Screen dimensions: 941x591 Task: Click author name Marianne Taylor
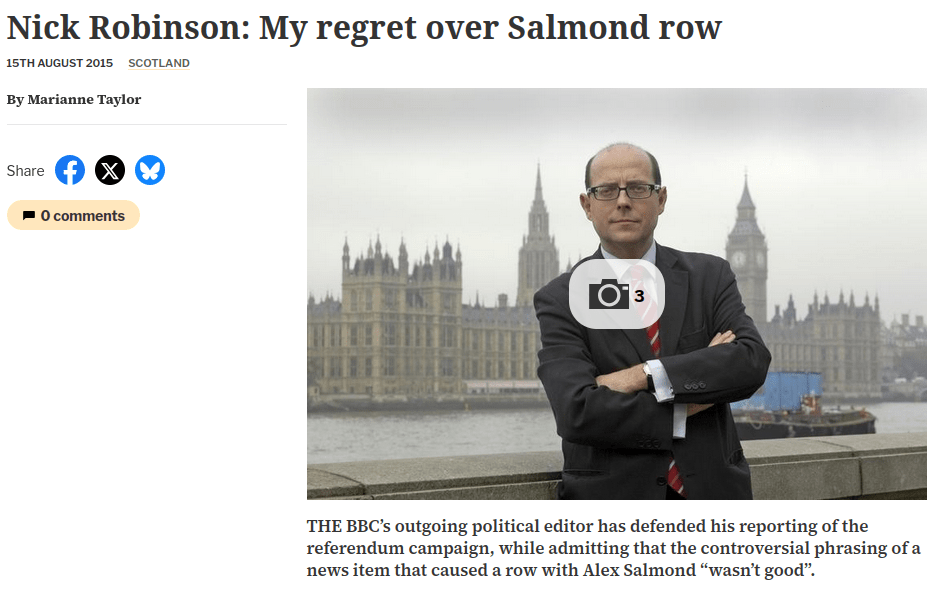tap(84, 100)
